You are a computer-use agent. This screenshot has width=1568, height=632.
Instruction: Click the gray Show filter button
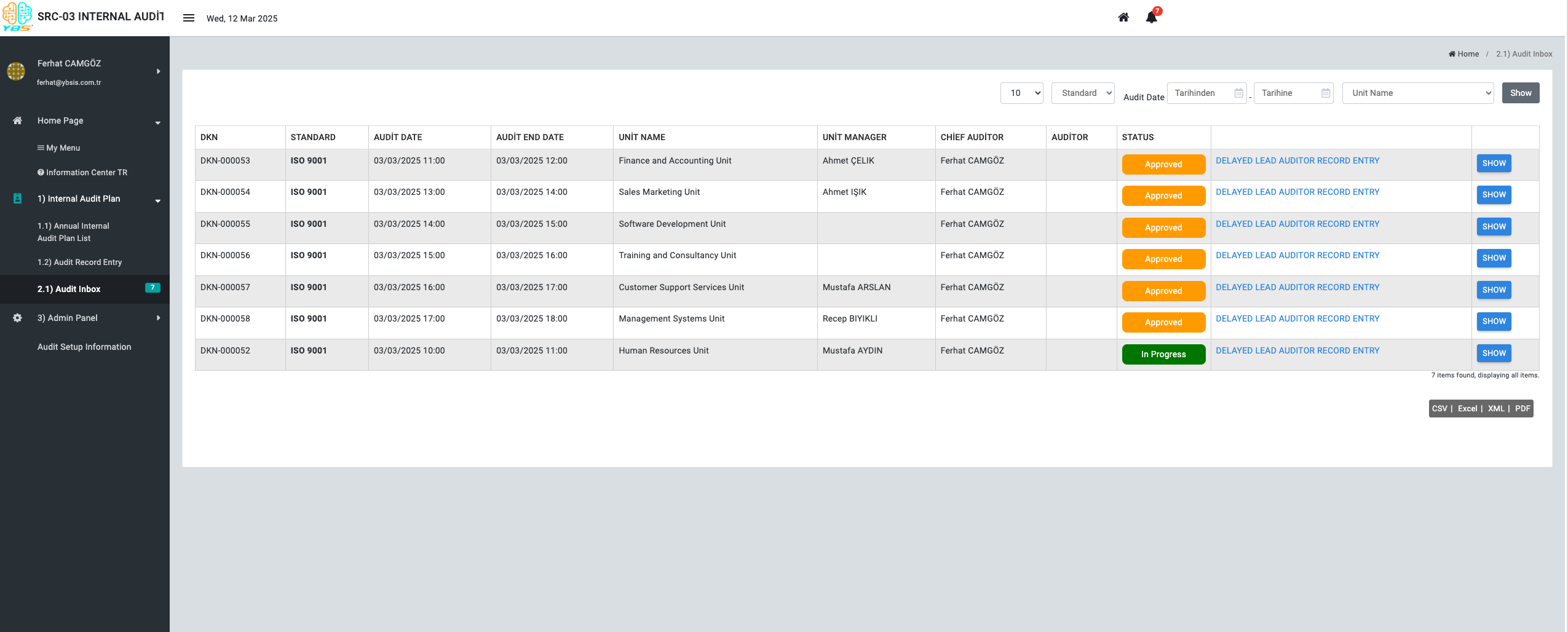tap(1520, 93)
